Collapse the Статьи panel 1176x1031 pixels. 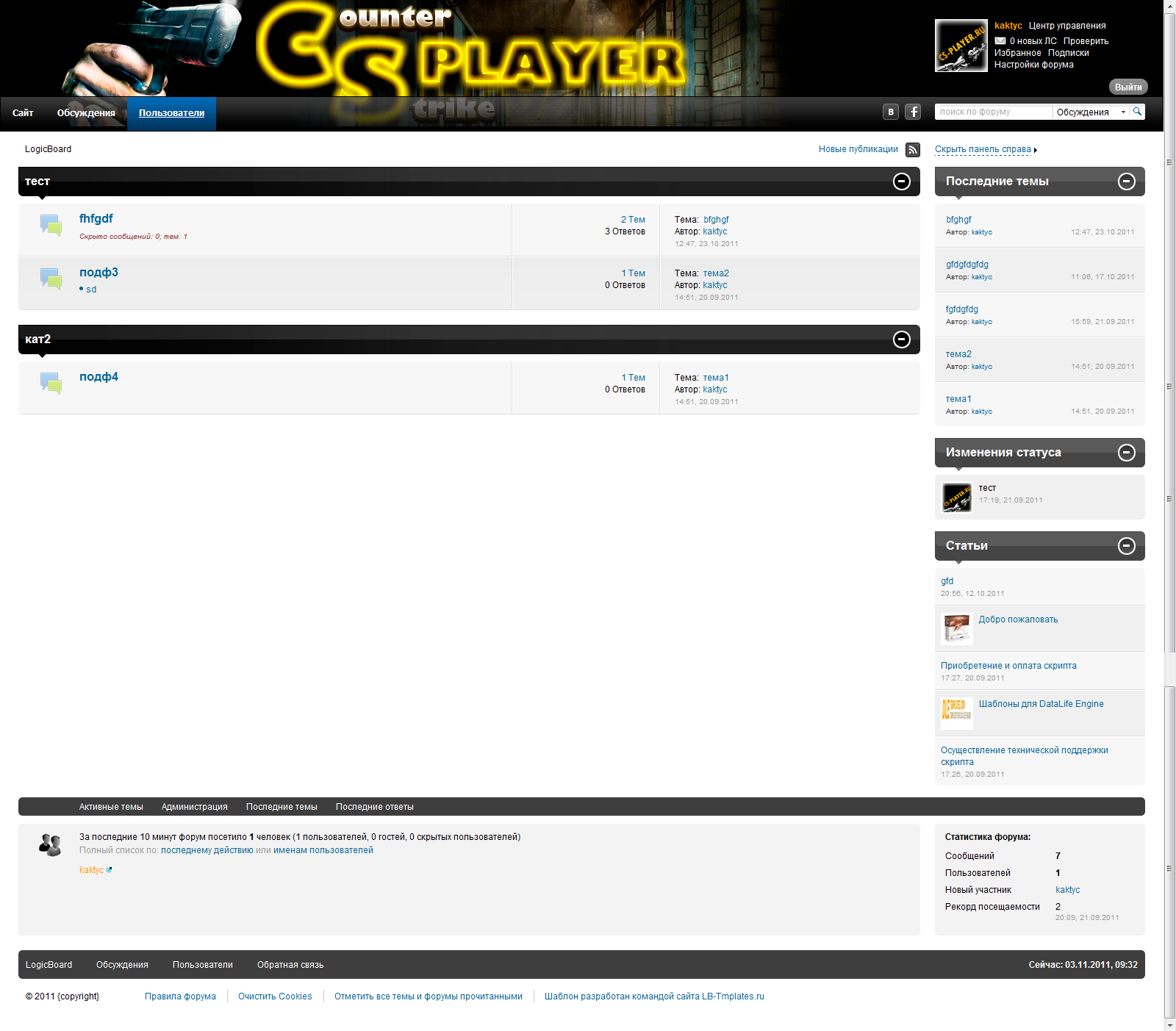point(1127,546)
